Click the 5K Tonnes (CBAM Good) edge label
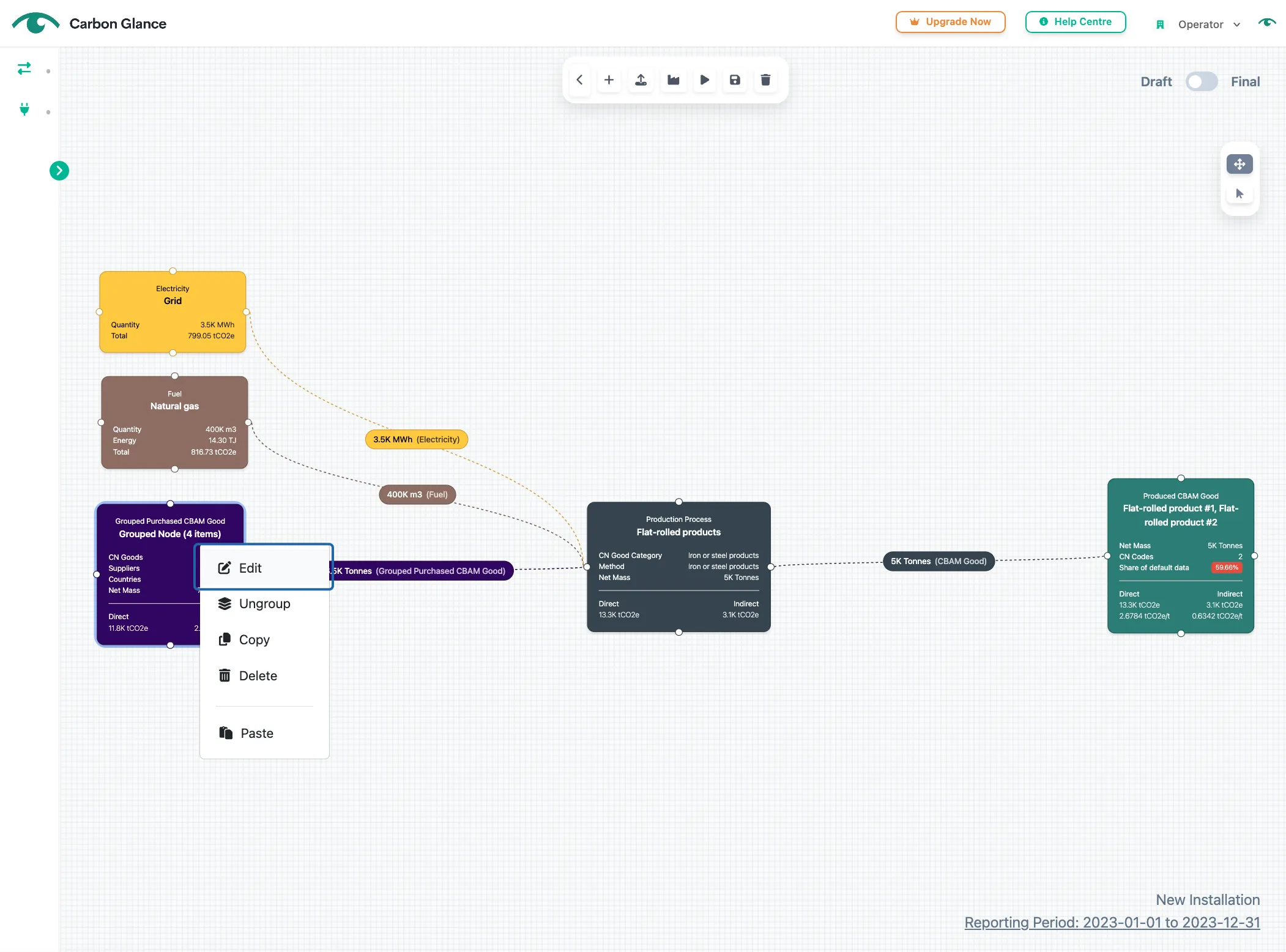This screenshot has width=1286, height=952. click(x=938, y=561)
